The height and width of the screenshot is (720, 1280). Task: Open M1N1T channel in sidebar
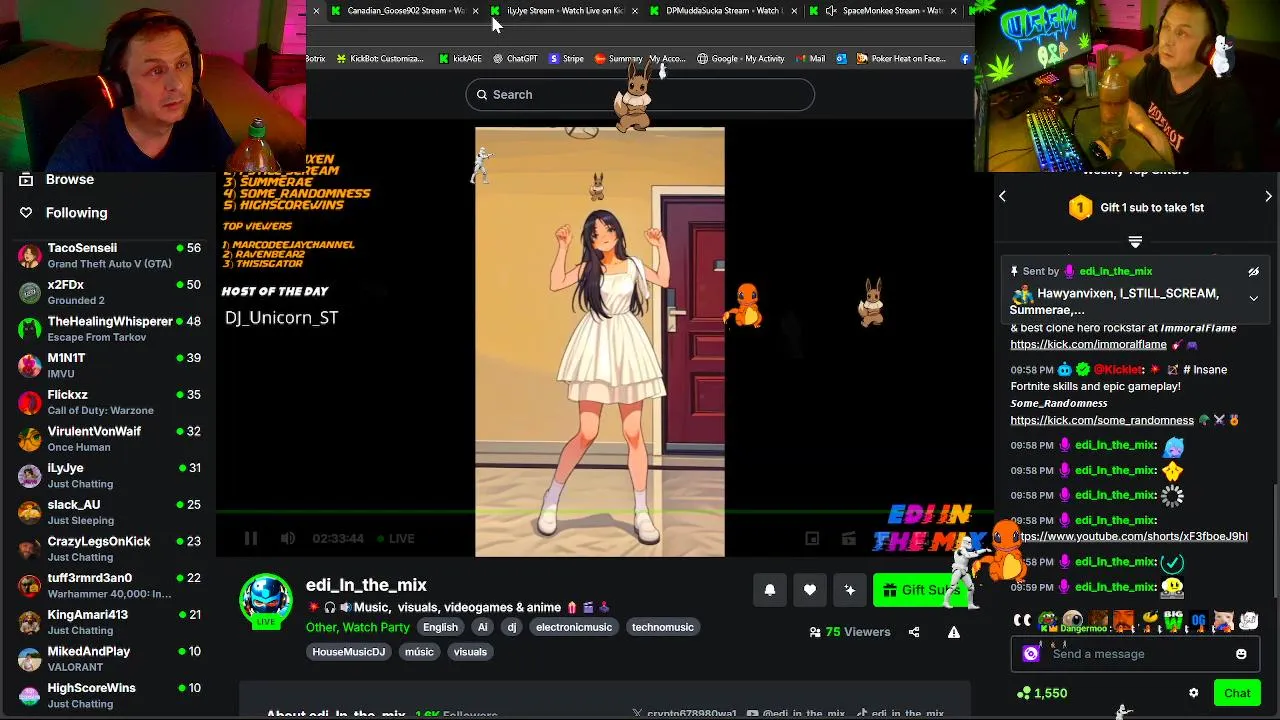[110, 365]
